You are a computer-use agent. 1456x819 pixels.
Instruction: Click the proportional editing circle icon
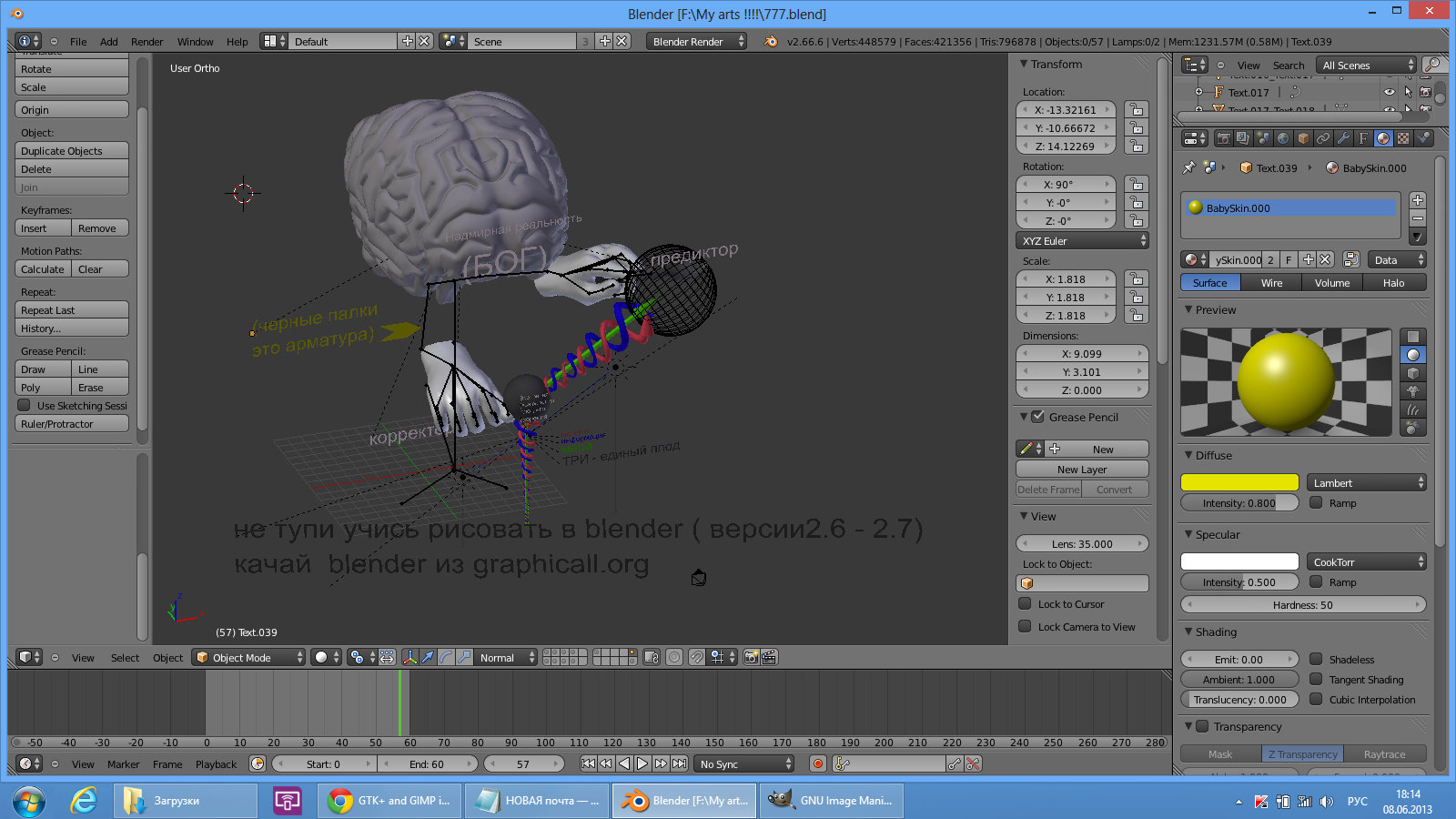(674, 657)
